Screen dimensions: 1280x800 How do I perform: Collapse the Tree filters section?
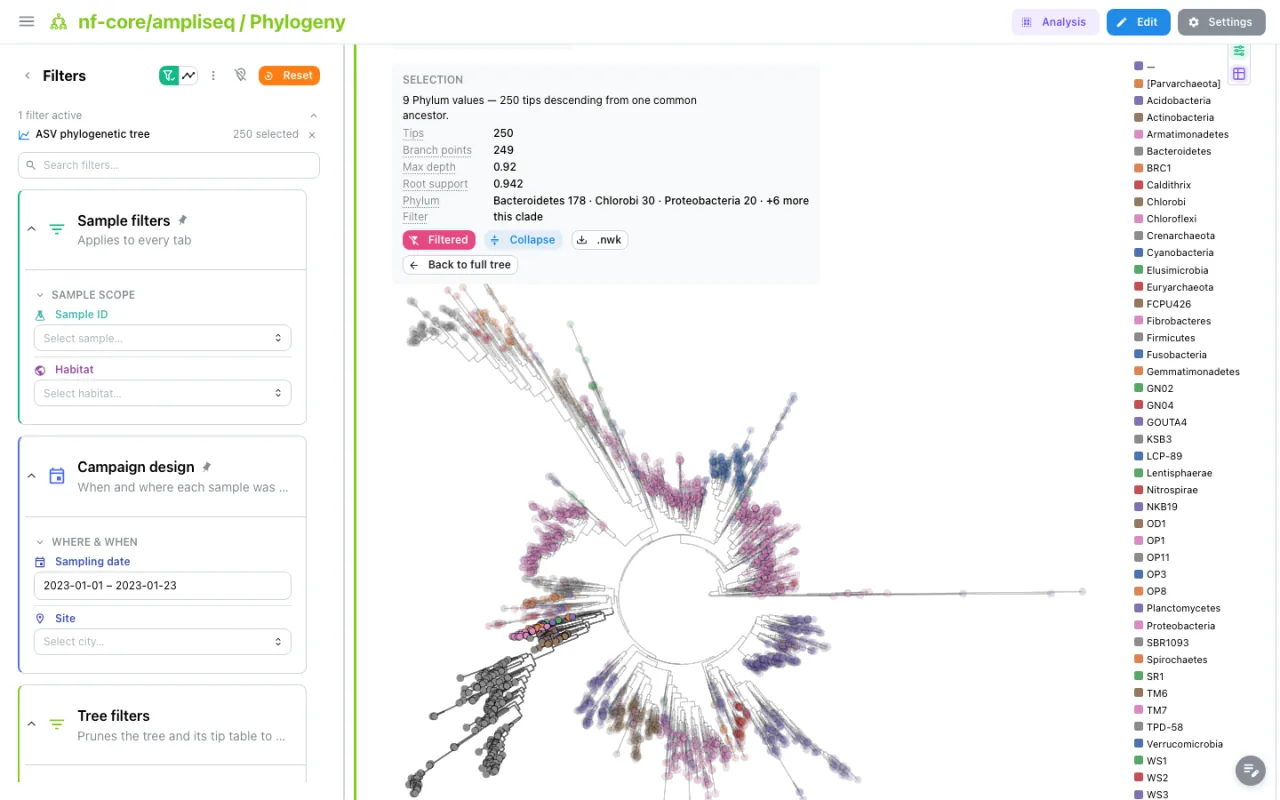tap(31, 724)
